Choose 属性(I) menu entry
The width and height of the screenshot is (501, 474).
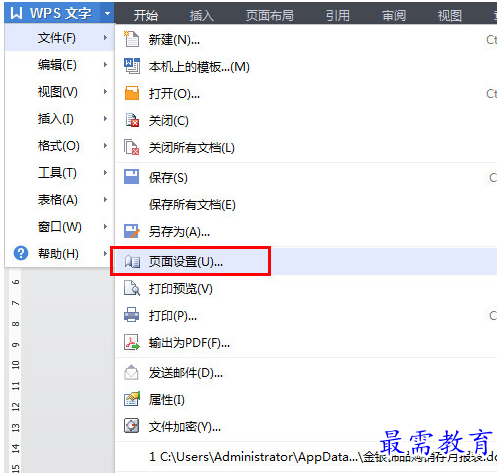[x=306, y=399]
